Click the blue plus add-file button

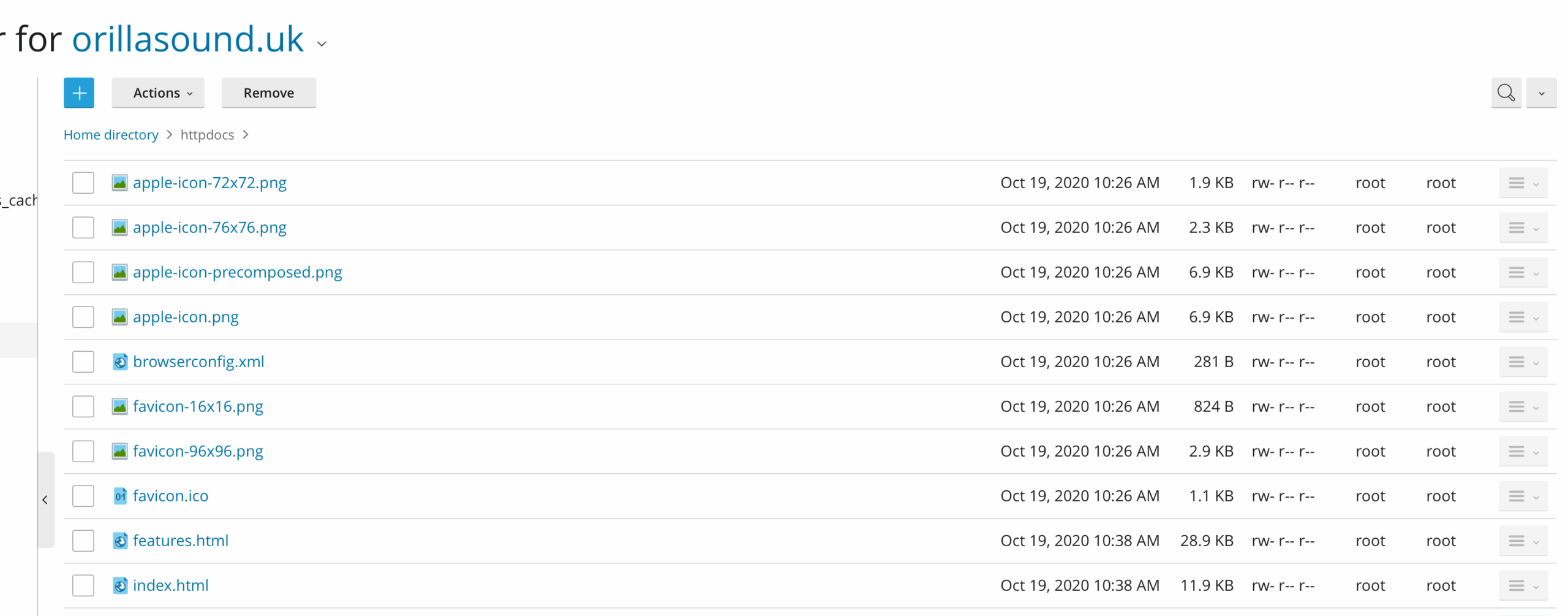point(79,93)
